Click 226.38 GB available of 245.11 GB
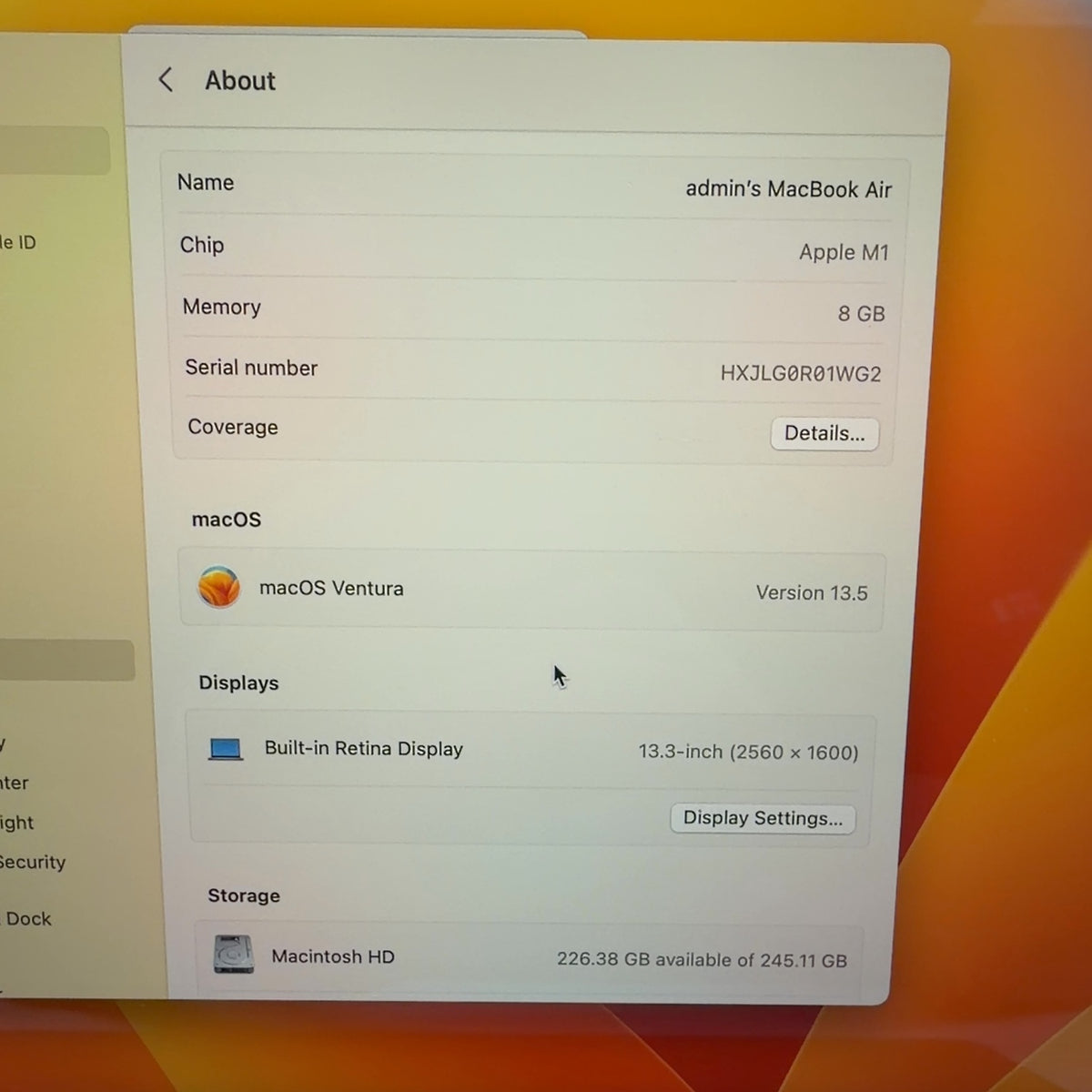This screenshot has width=1092, height=1092. (702, 960)
